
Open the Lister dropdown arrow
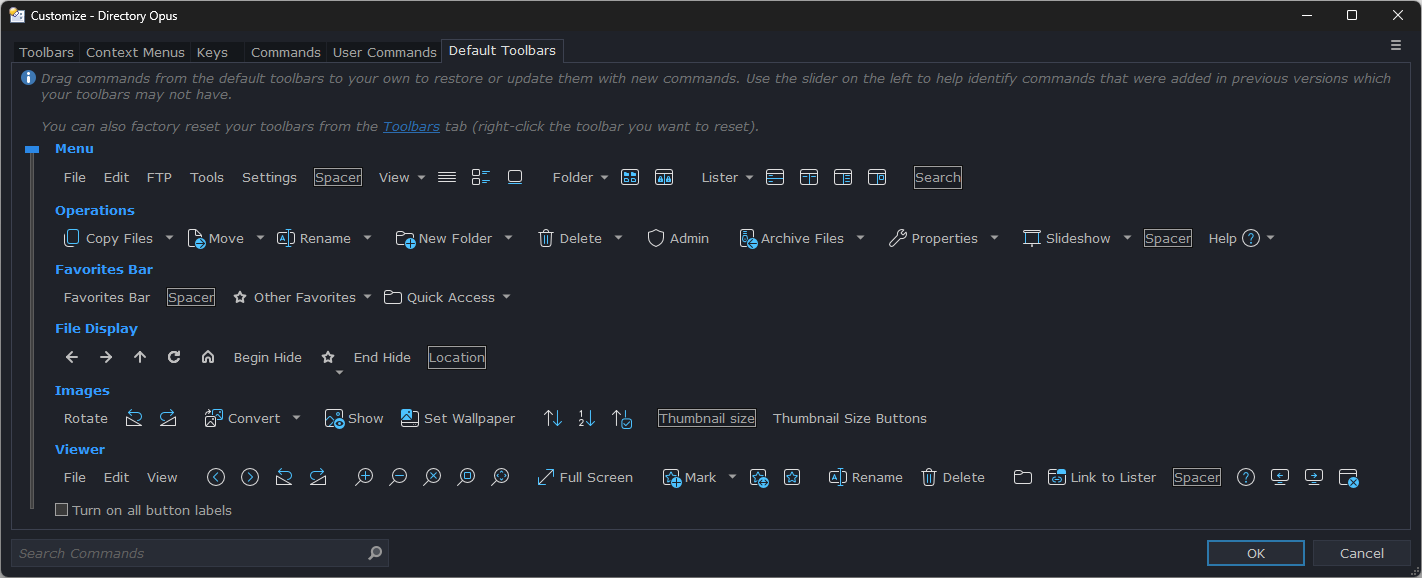[x=749, y=177]
